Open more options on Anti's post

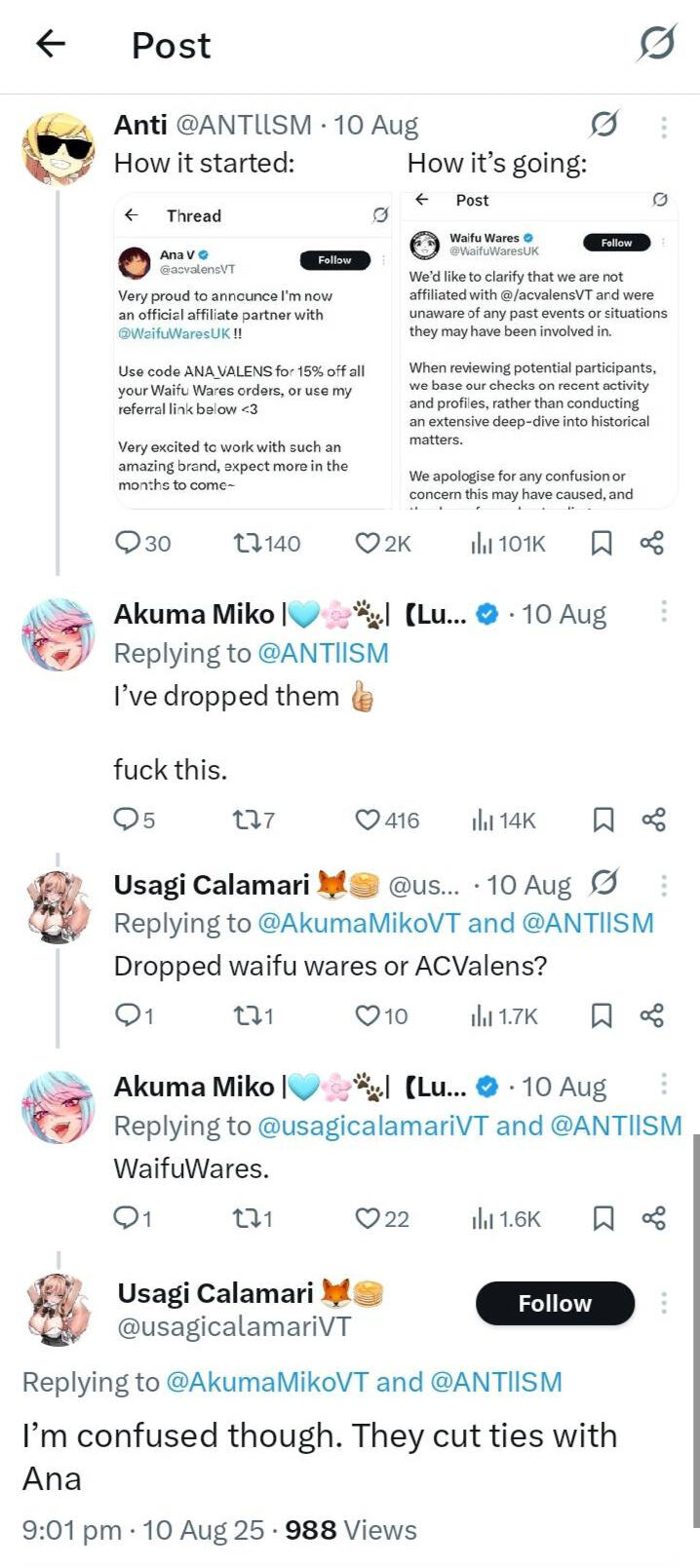pyautogui.click(x=663, y=127)
